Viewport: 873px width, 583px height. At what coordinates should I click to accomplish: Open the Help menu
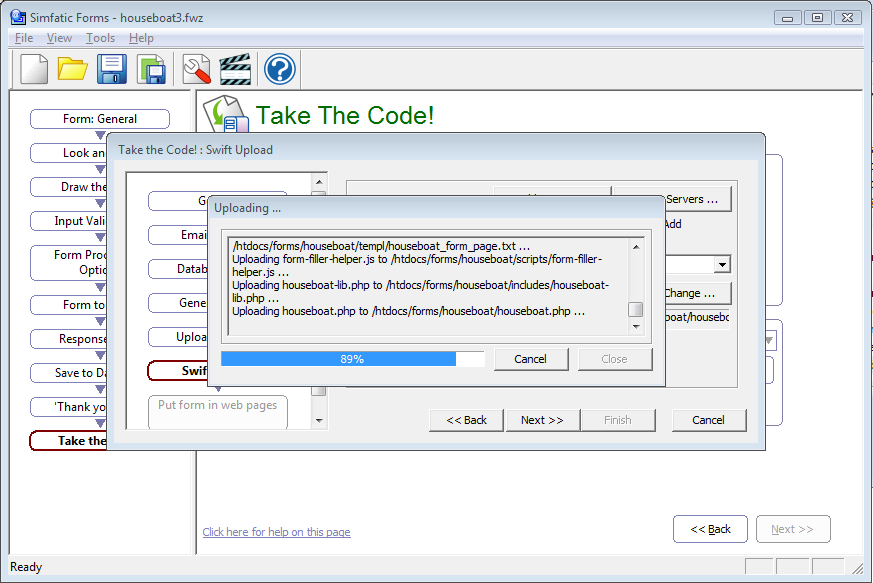tap(141, 38)
